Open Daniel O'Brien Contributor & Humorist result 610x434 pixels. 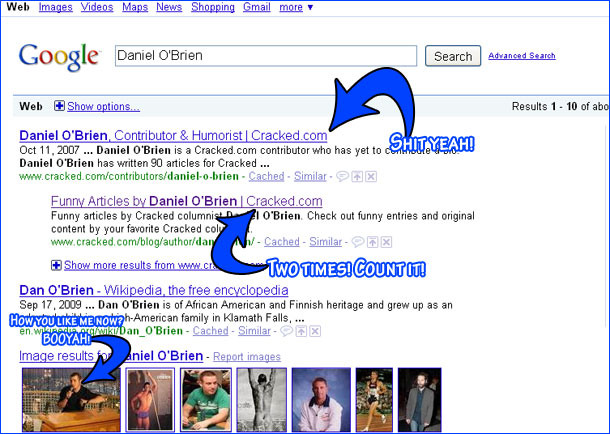coord(173,135)
